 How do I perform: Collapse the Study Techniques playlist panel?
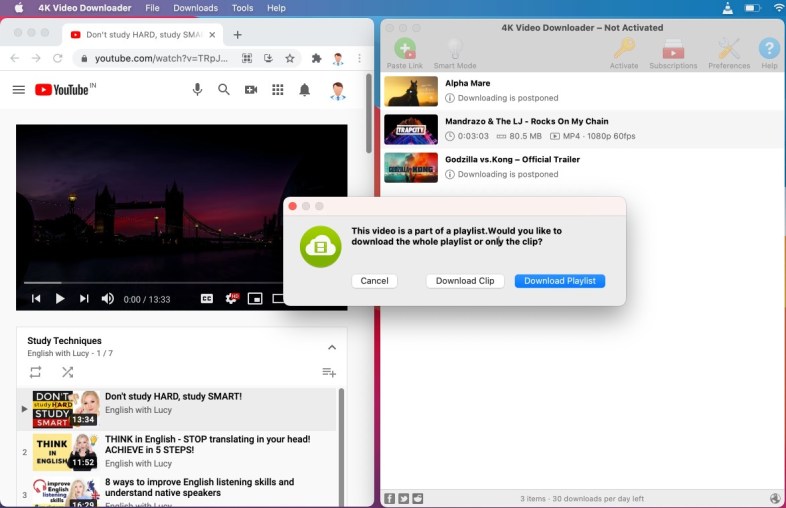(x=332, y=348)
